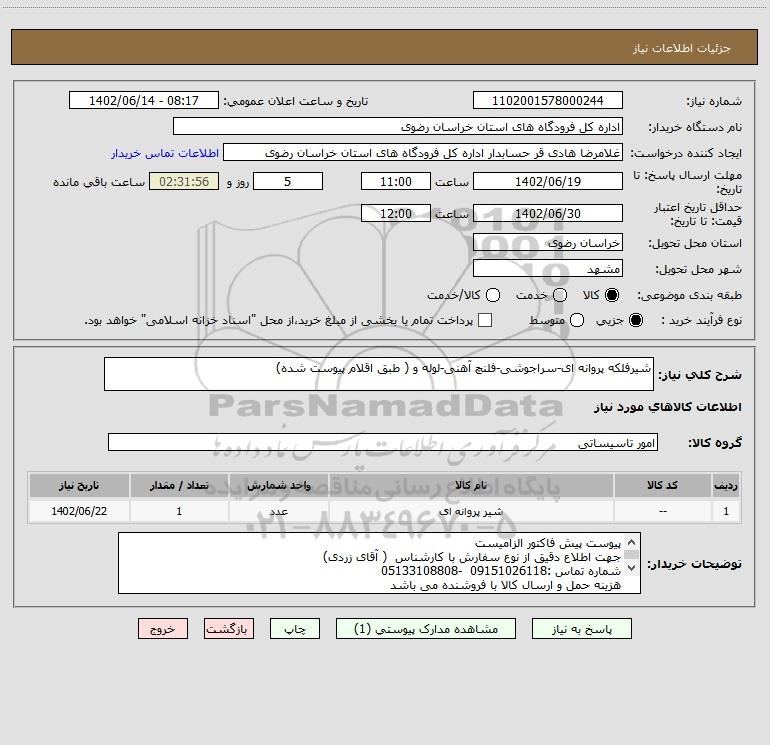Open مشاهده مدارک پیوستی (1) button
This screenshot has height=745, width=770.
[426, 629]
